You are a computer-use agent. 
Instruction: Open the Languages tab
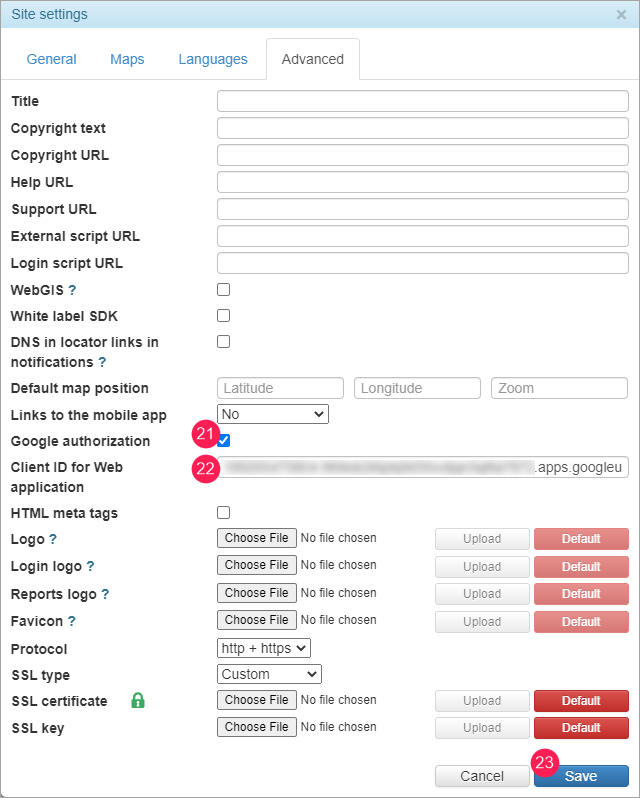coord(213,59)
